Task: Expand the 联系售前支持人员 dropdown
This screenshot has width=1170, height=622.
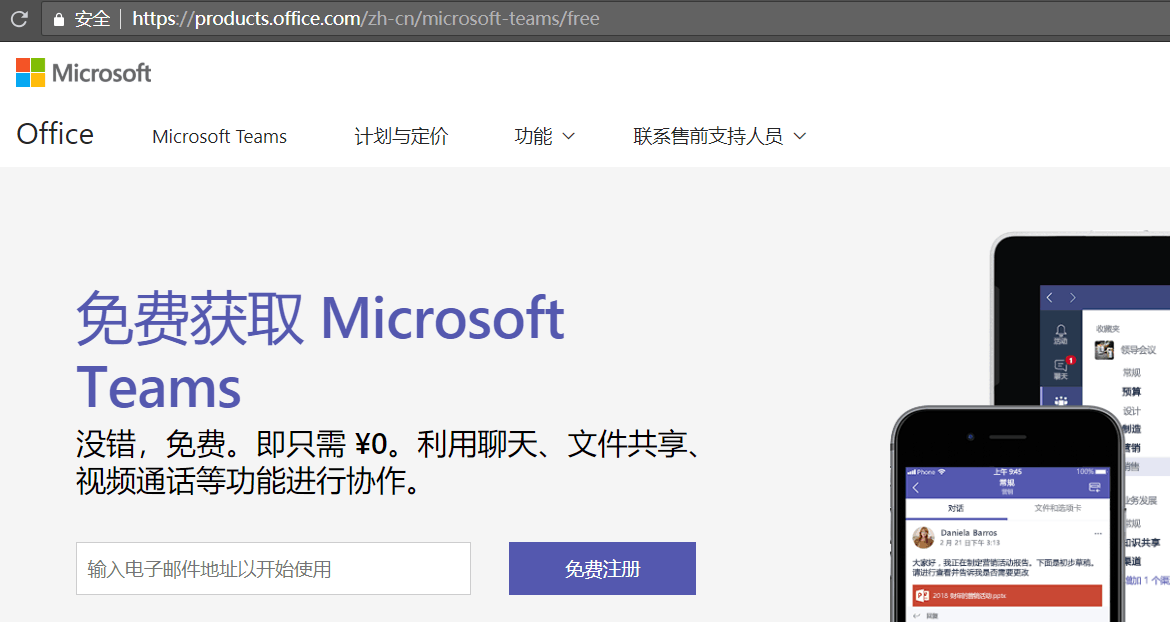Action: coord(720,136)
